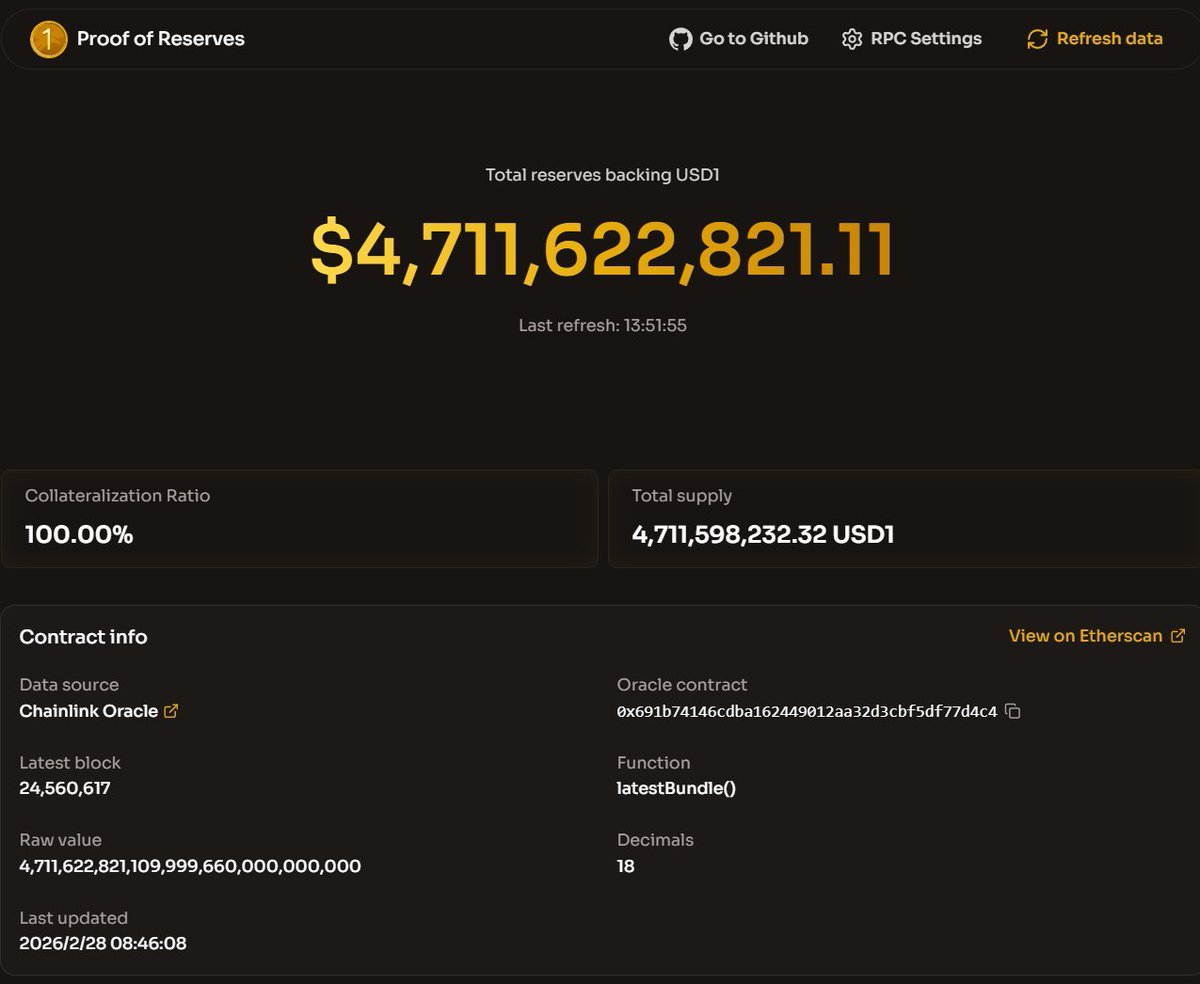
Task: Follow the "Chainlink Oracle" data source link
Action: 88,711
